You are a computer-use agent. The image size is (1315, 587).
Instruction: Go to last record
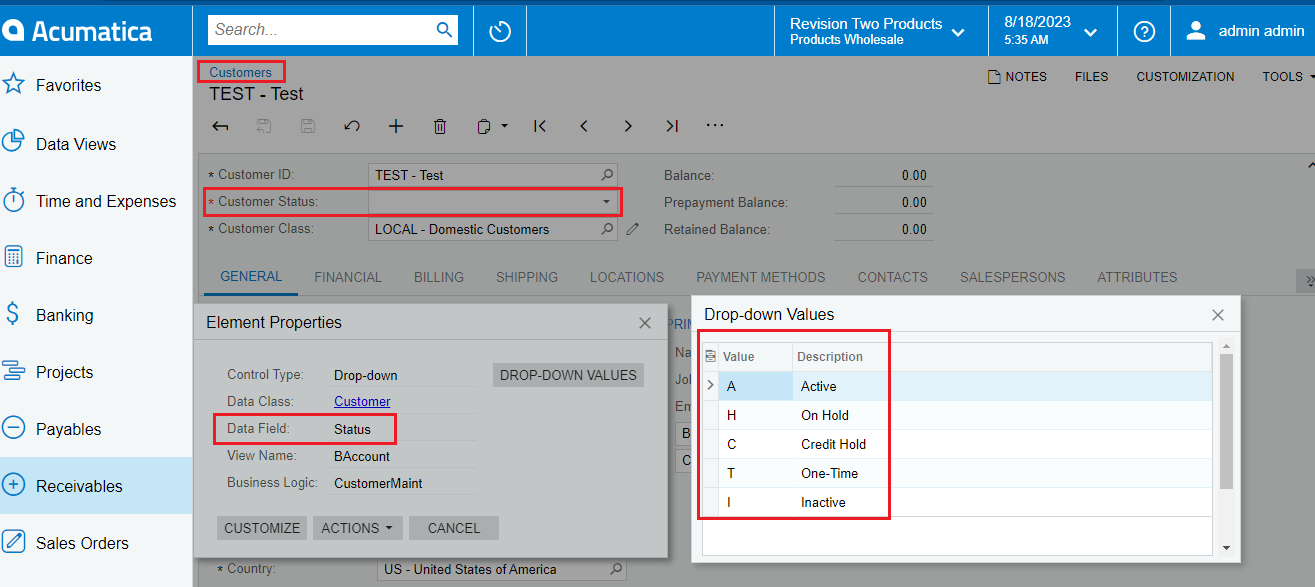[x=672, y=126]
